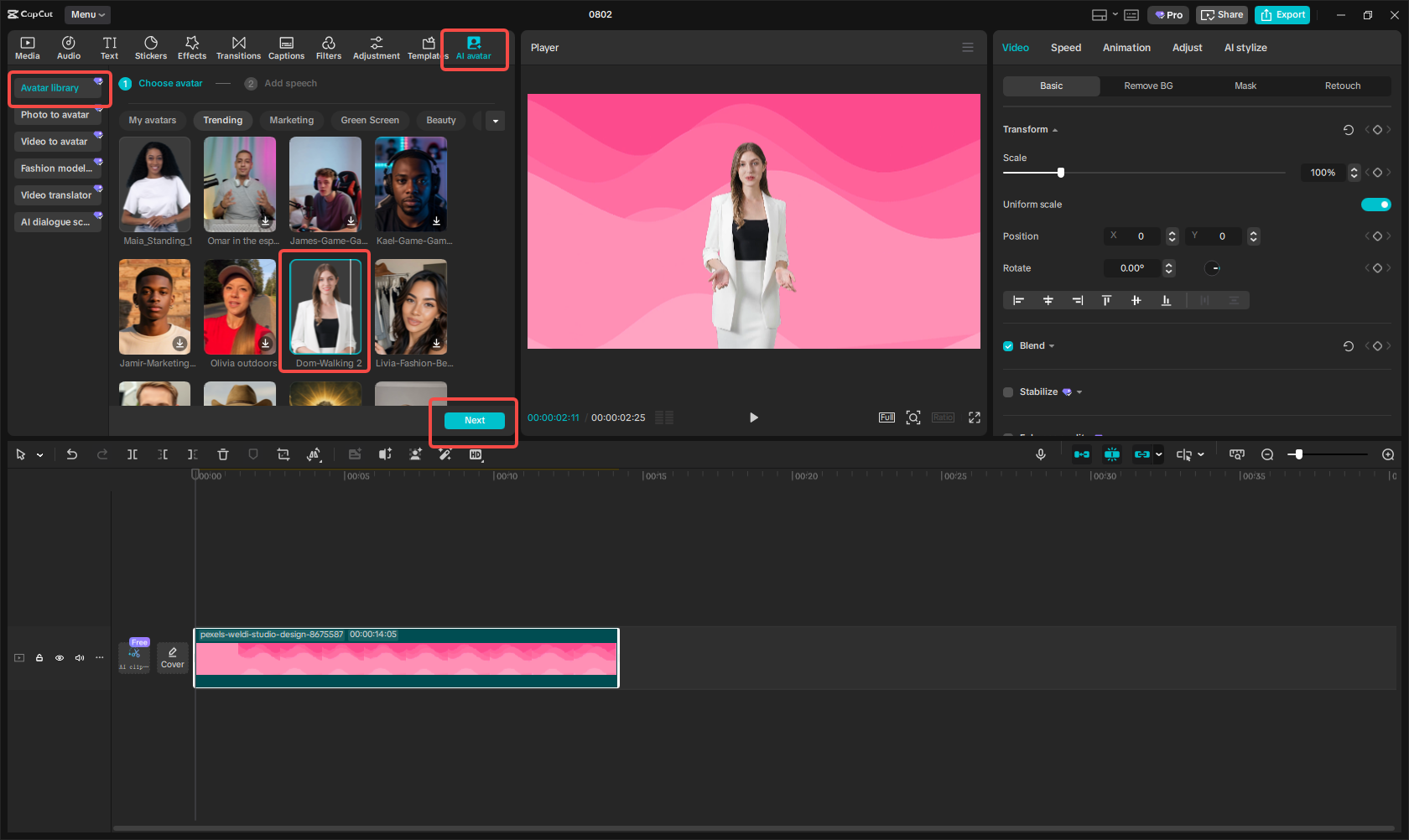The width and height of the screenshot is (1409, 840).
Task: Record a voiceover with the microphone
Action: click(1040, 454)
